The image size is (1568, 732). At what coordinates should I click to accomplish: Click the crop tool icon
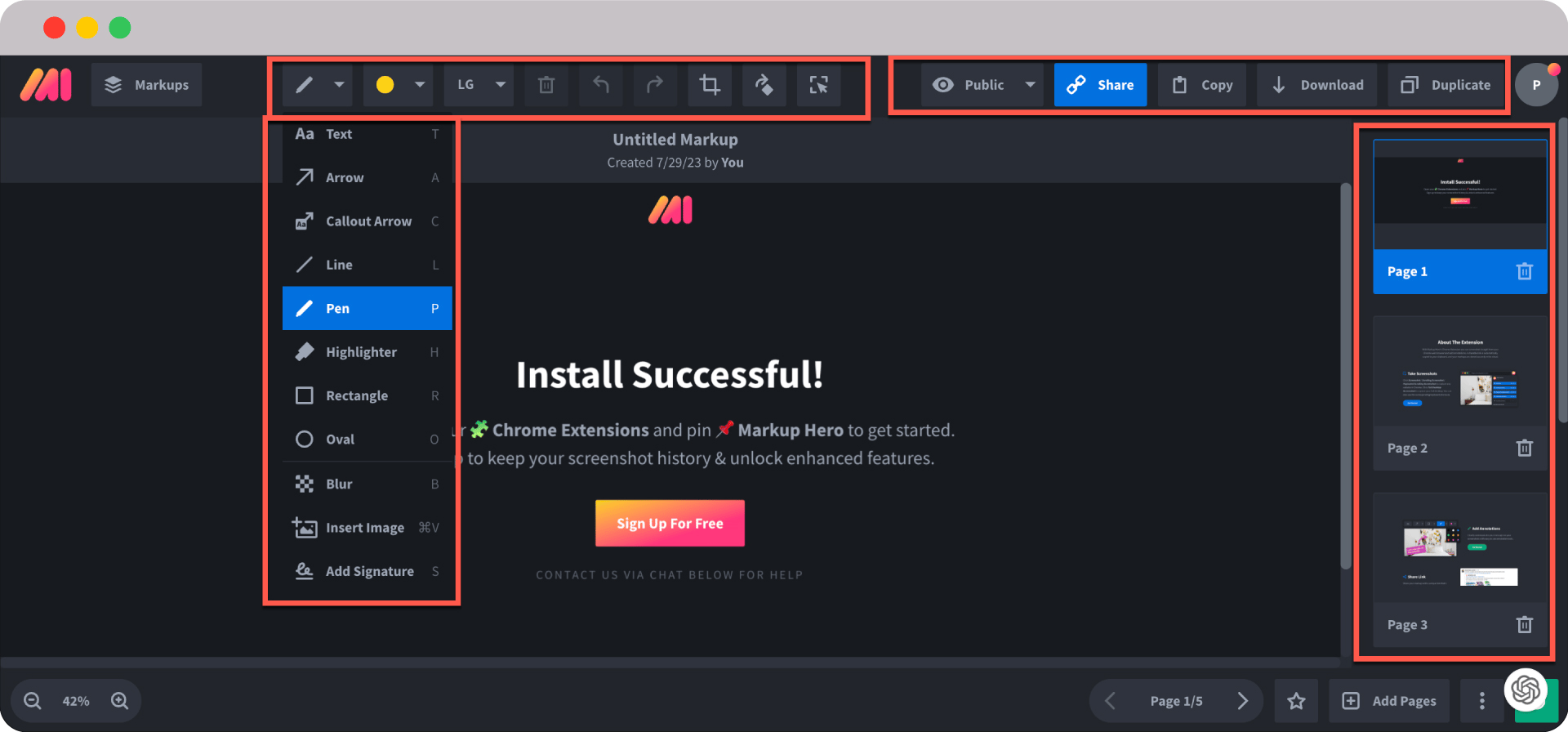click(710, 85)
